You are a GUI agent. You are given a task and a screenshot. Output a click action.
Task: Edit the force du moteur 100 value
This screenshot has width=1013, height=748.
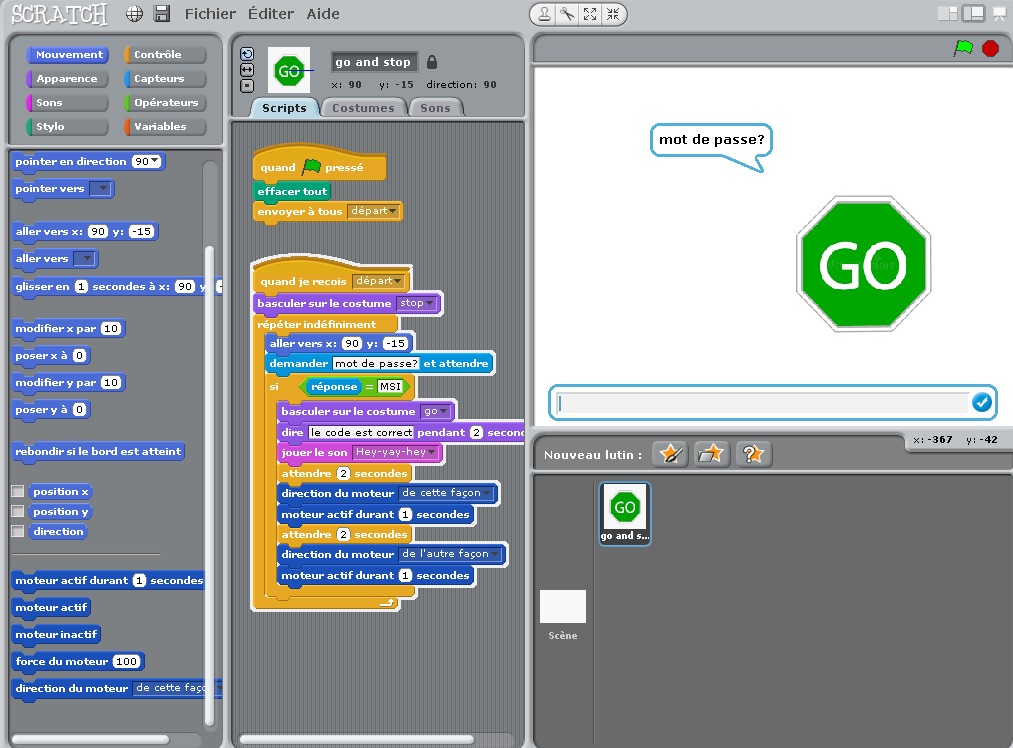click(127, 661)
